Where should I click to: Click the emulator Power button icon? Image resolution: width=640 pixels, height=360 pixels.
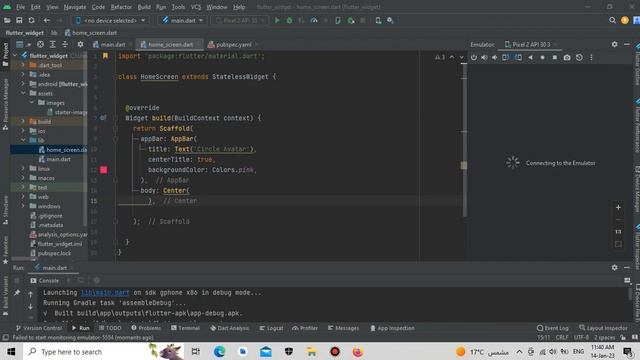(x=473, y=58)
